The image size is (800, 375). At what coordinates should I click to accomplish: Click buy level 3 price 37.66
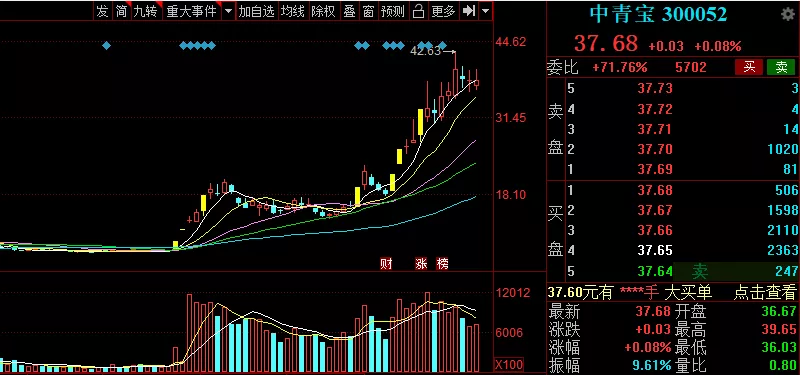click(x=655, y=231)
